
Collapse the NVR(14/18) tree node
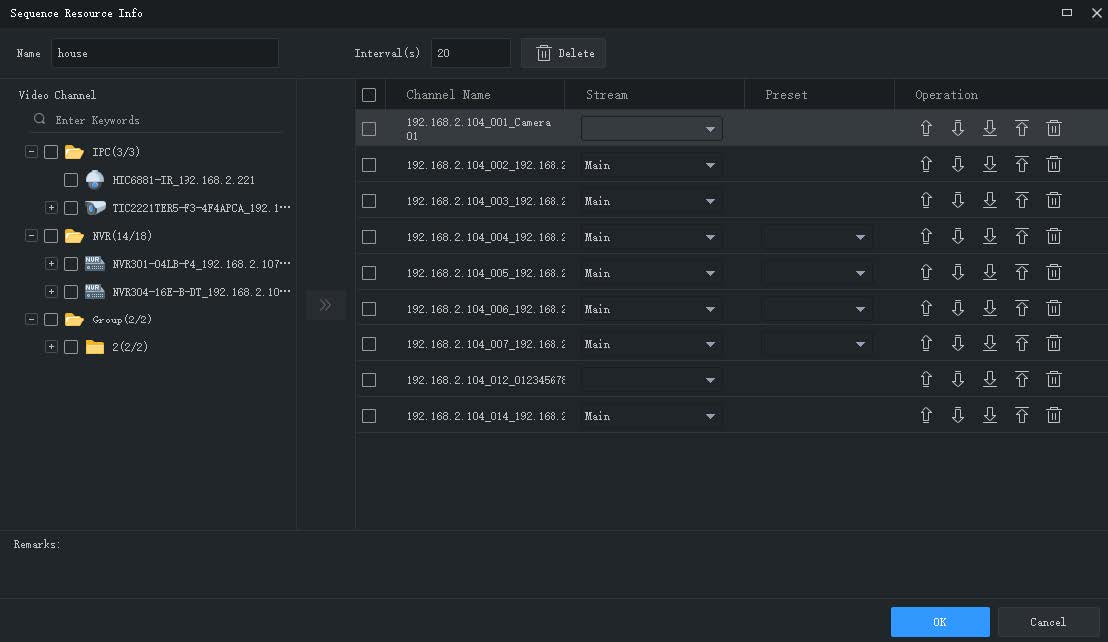31,236
